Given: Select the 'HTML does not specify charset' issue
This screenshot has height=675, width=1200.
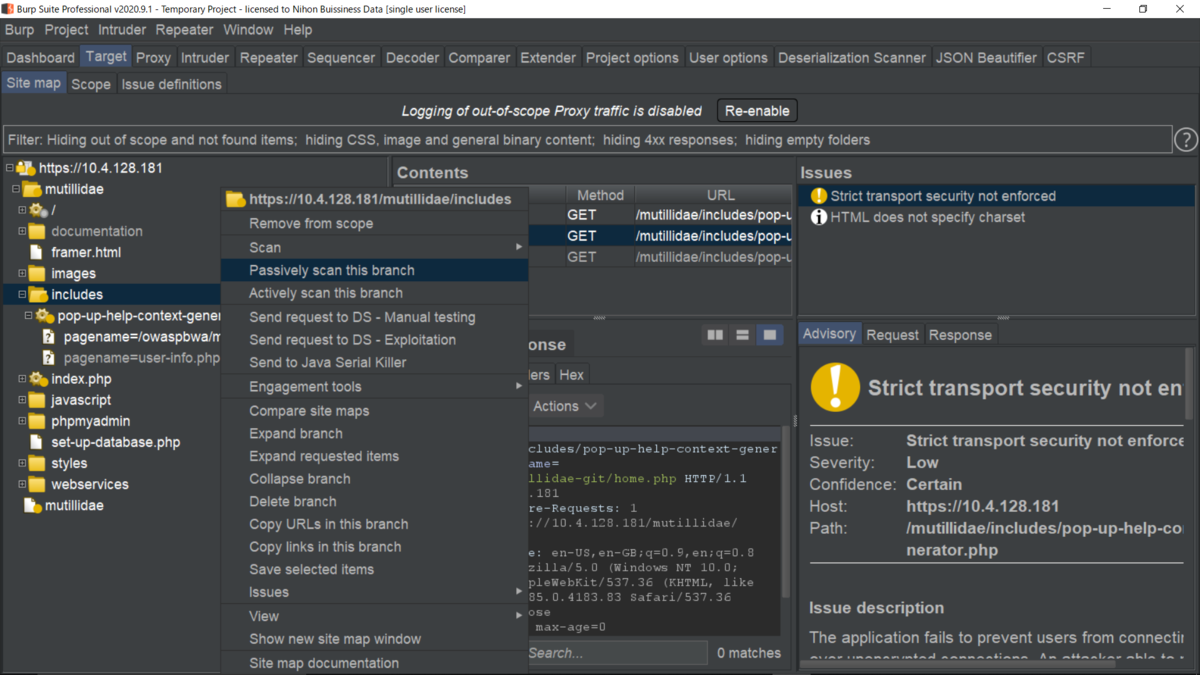Looking at the screenshot, I should (x=997, y=217).
